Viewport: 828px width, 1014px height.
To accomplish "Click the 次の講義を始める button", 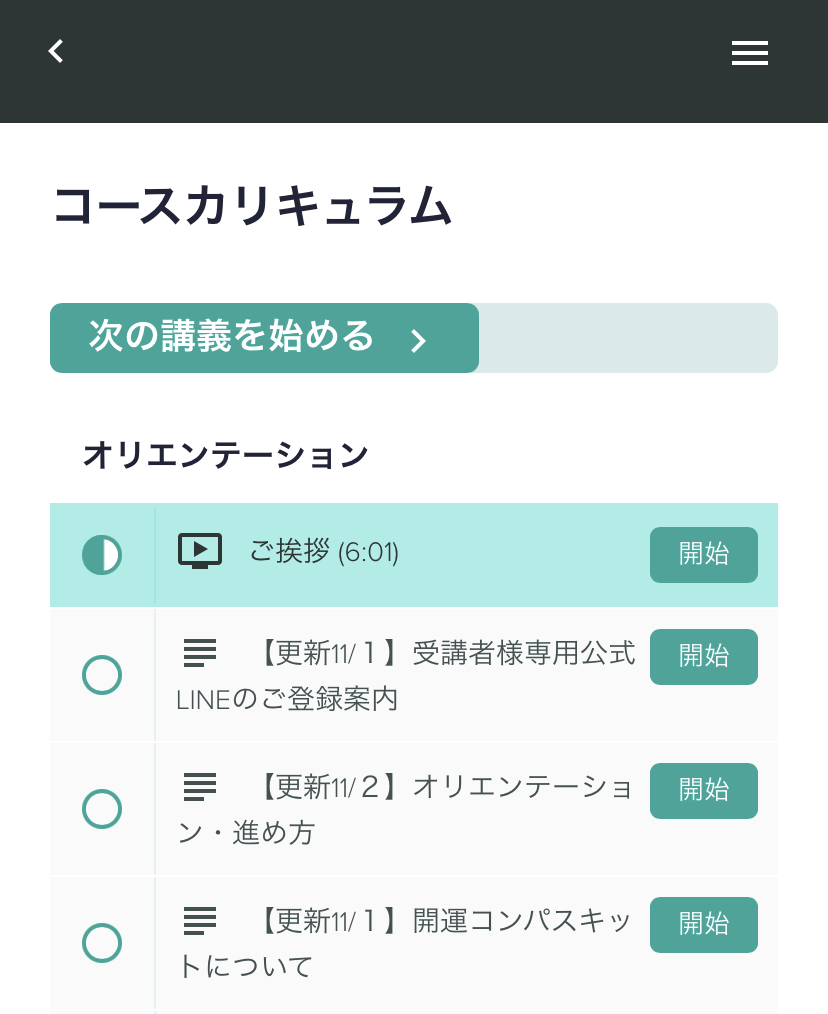I will tap(265, 338).
